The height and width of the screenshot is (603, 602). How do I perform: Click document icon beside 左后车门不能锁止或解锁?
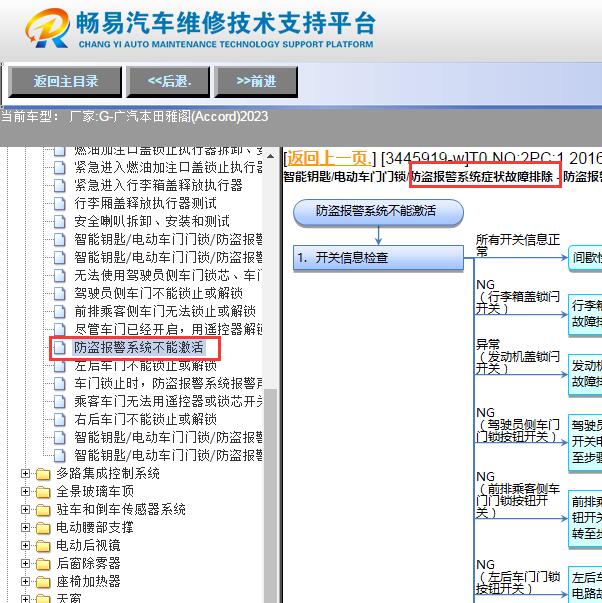[x=59, y=366]
